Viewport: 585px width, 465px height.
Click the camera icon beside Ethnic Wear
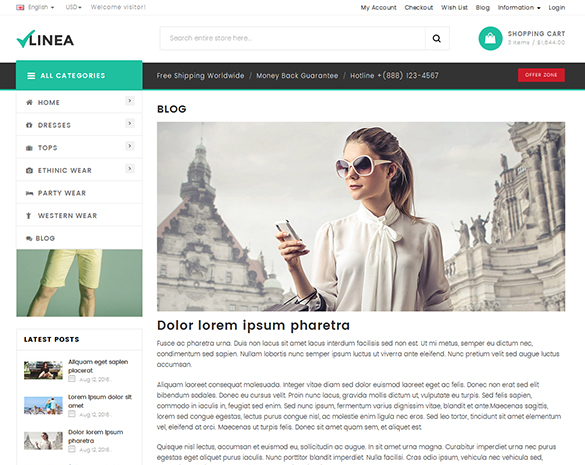(x=29, y=170)
